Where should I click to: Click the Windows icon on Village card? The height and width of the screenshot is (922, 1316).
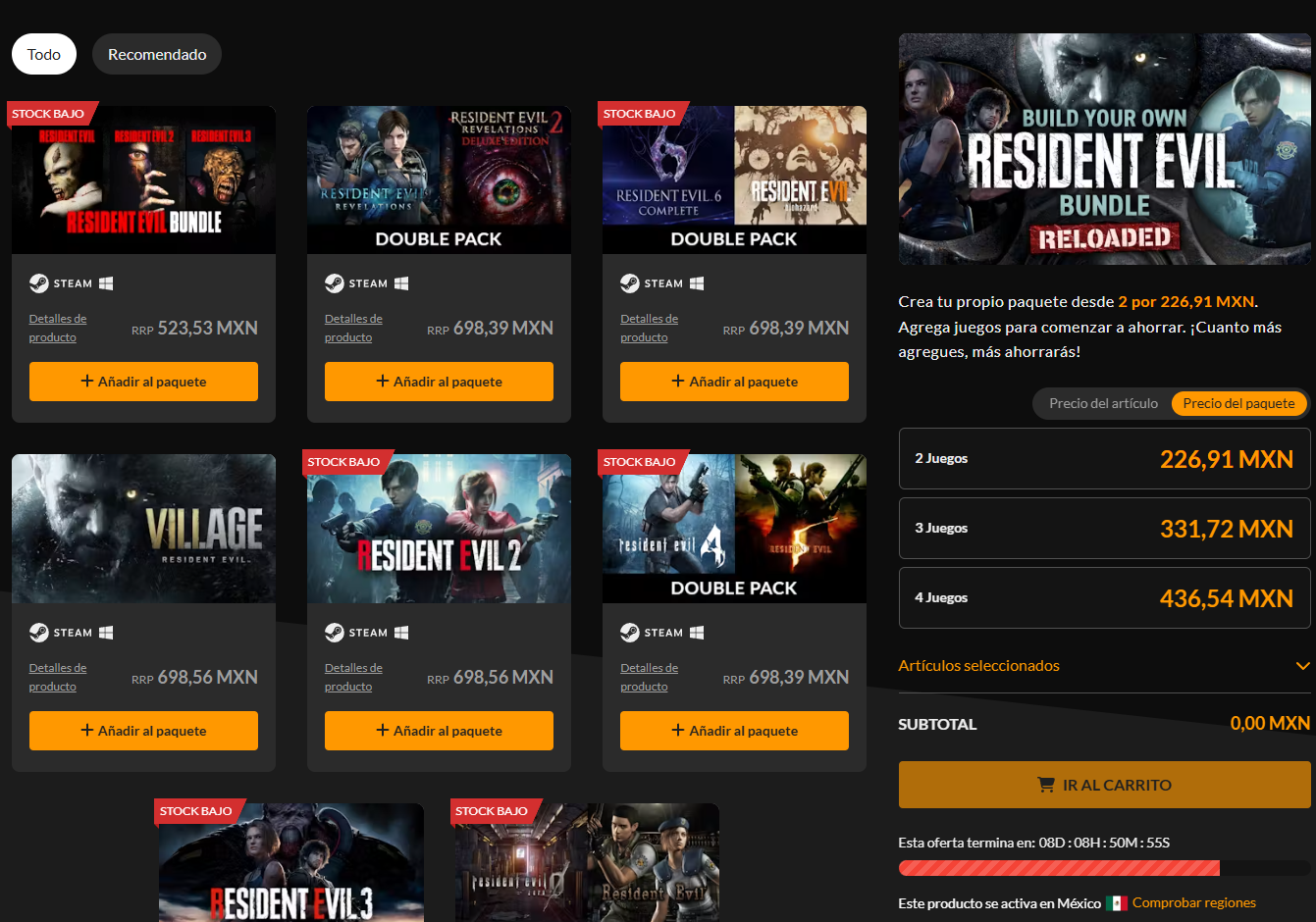(106, 633)
